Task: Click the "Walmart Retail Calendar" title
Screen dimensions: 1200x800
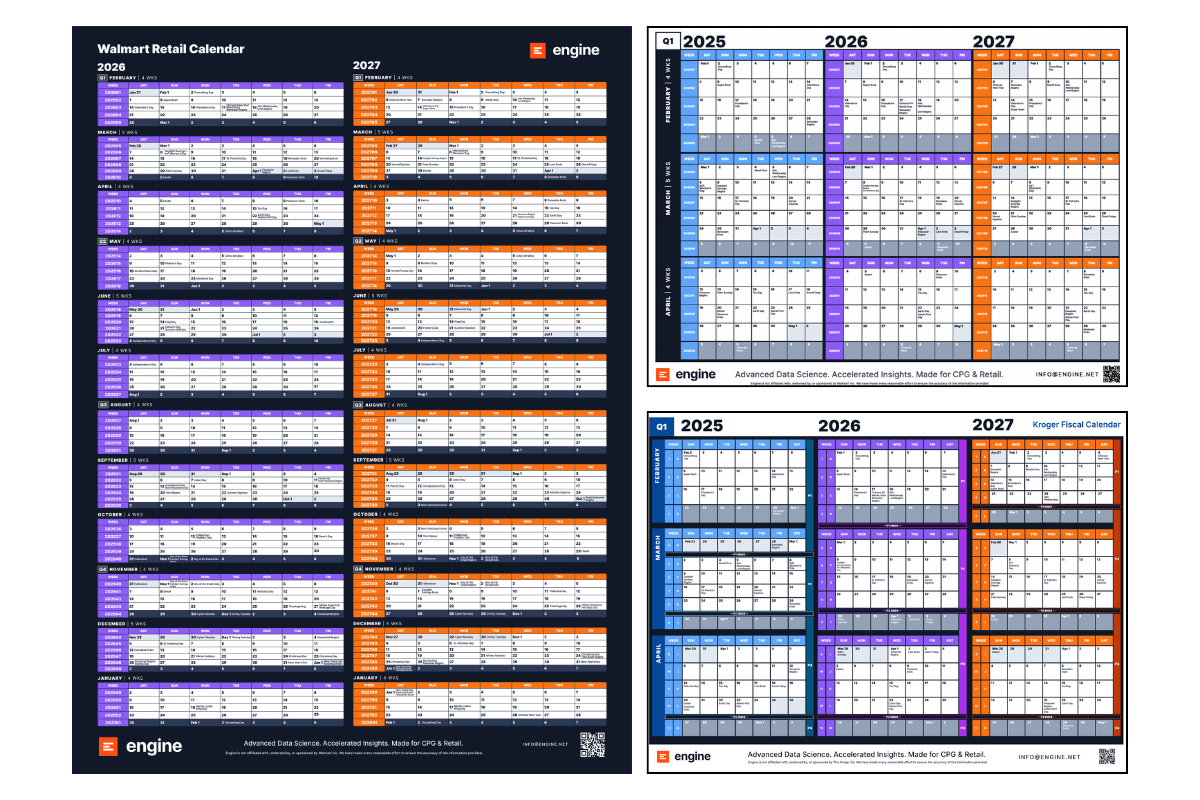Action: [x=170, y=48]
